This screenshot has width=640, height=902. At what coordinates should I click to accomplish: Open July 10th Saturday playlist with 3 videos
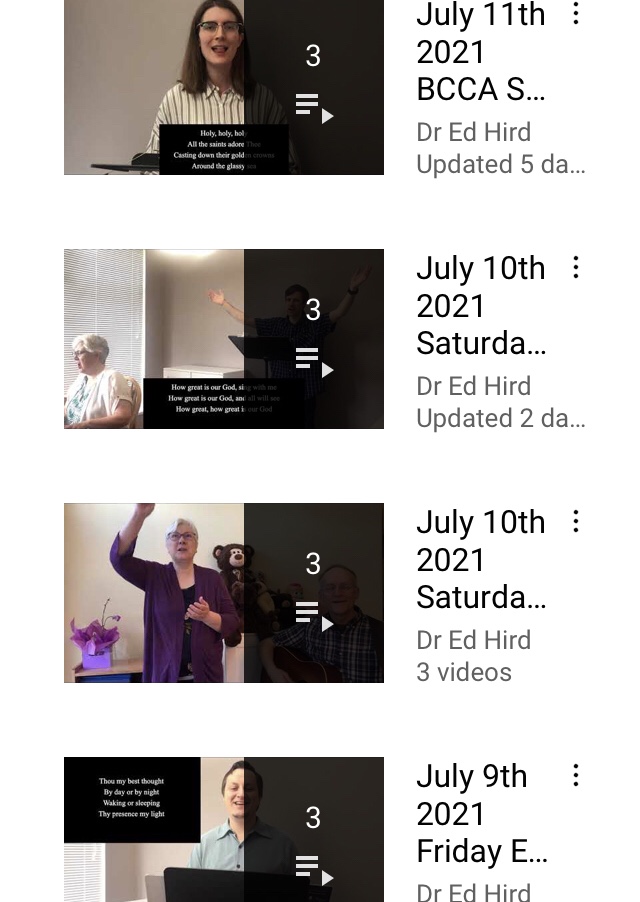[481, 560]
